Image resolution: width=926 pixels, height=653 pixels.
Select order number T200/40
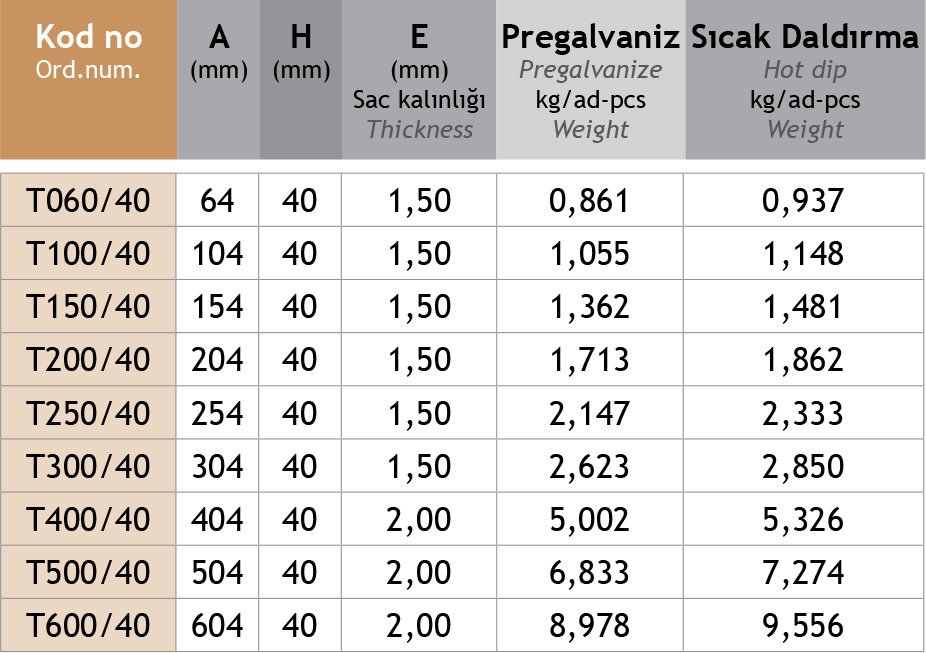tap(88, 360)
